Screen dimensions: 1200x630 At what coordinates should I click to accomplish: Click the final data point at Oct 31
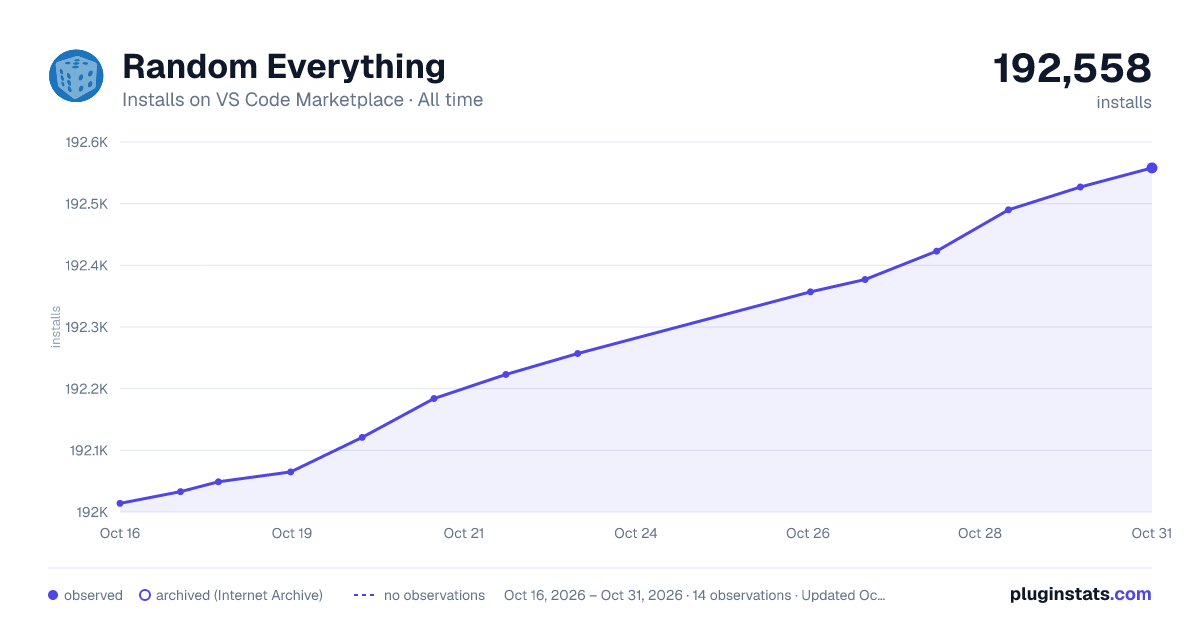(1152, 168)
